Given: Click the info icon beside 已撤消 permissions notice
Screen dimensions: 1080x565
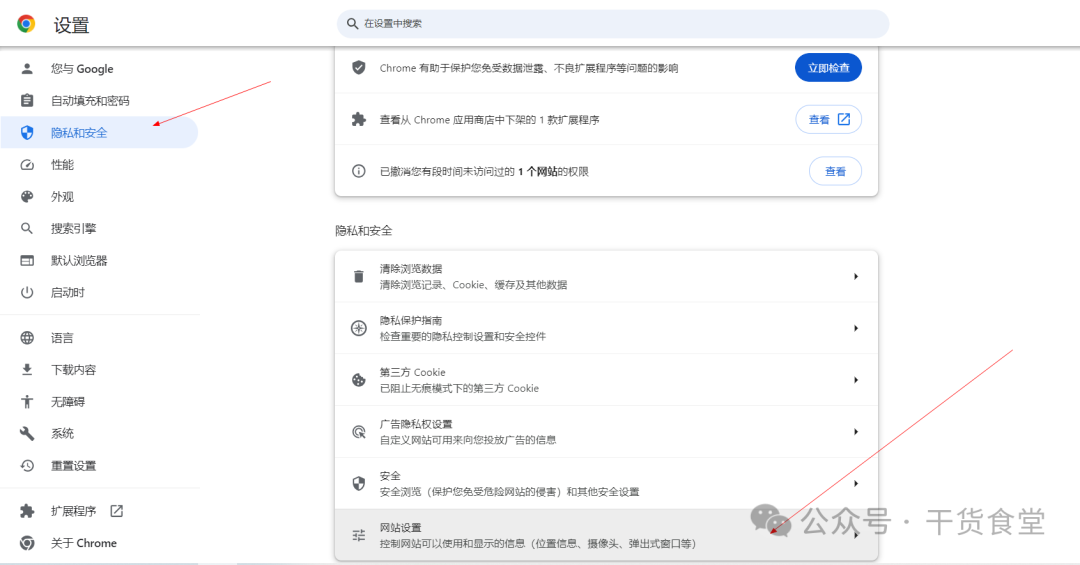Looking at the screenshot, I should [x=358, y=171].
